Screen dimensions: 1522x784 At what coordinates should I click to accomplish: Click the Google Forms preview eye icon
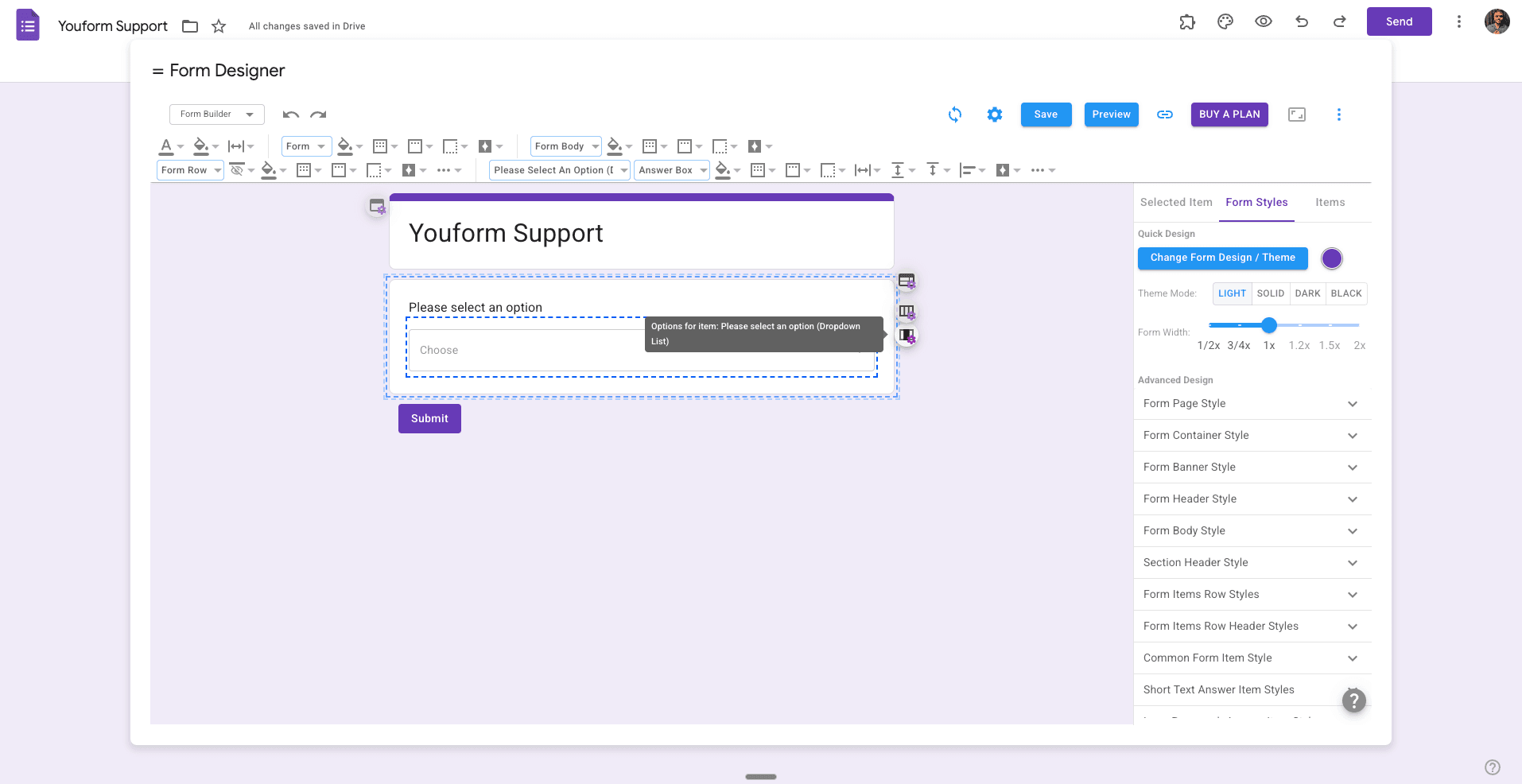coord(1263,22)
